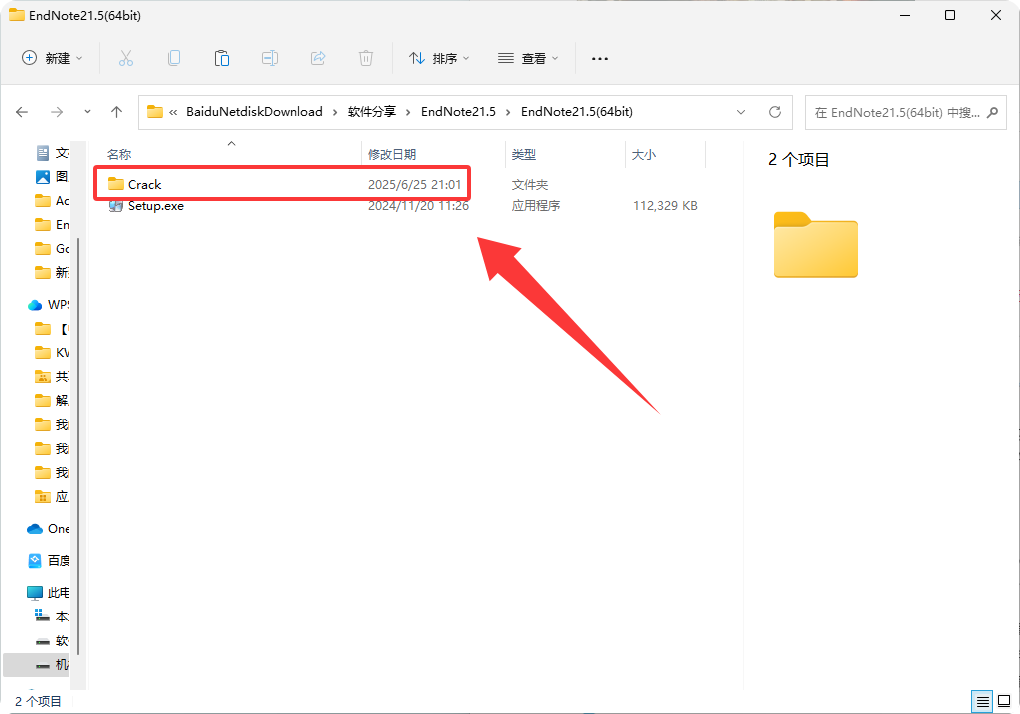Sort by 类型 column header
This screenshot has height=714, width=1020.
(524, 155)
